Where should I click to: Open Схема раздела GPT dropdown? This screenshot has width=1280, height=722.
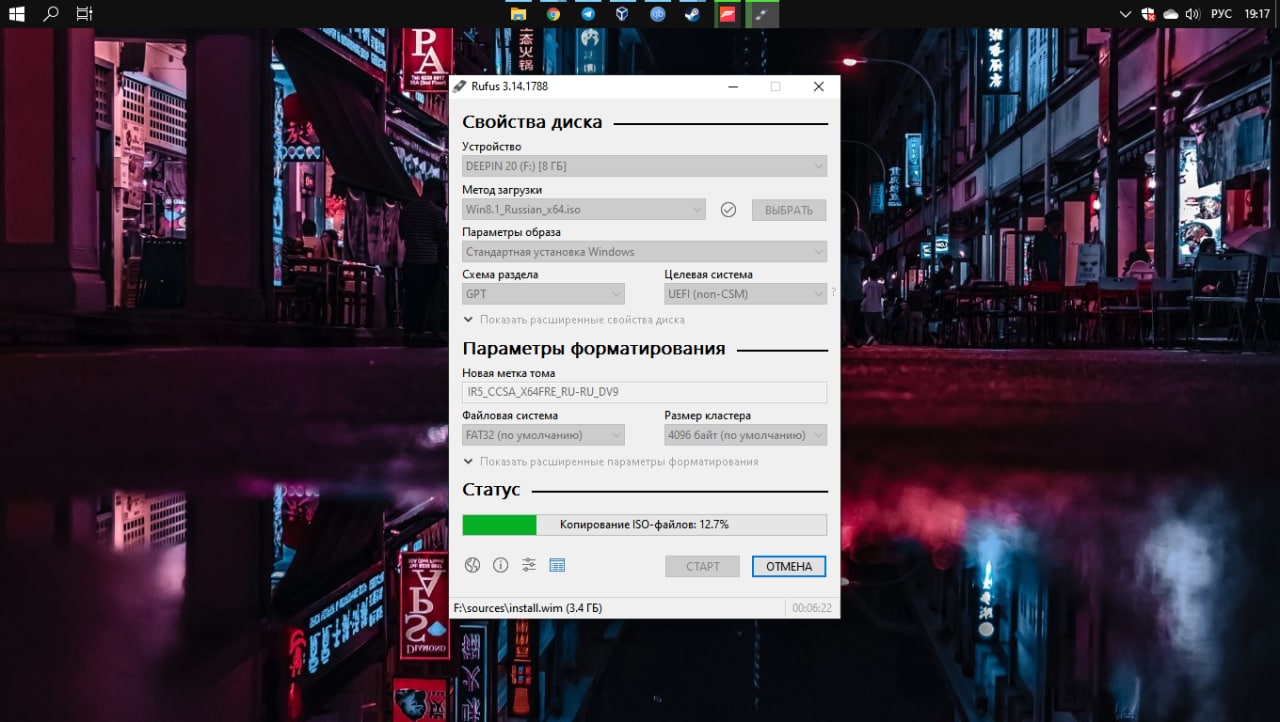tap(543, 294)
